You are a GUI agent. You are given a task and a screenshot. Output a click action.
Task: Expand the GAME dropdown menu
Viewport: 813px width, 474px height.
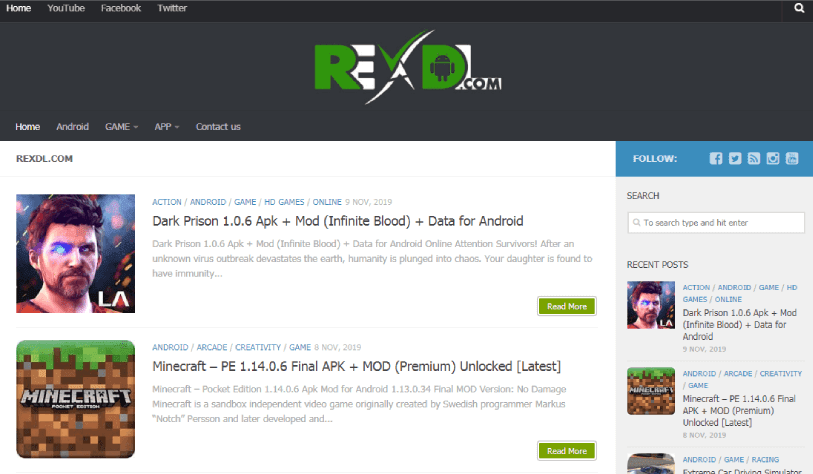pos(121,127)
